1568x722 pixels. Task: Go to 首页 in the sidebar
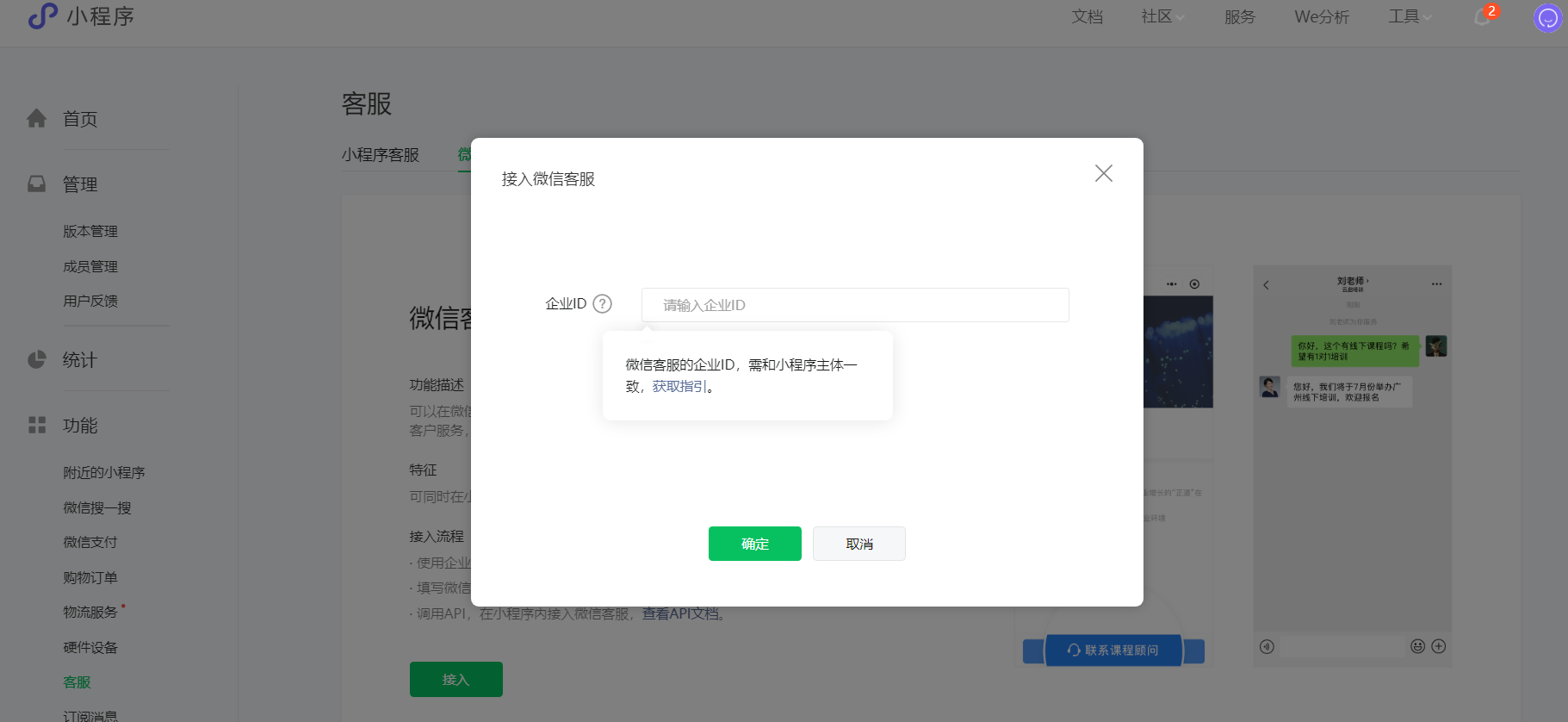[80, 119]
